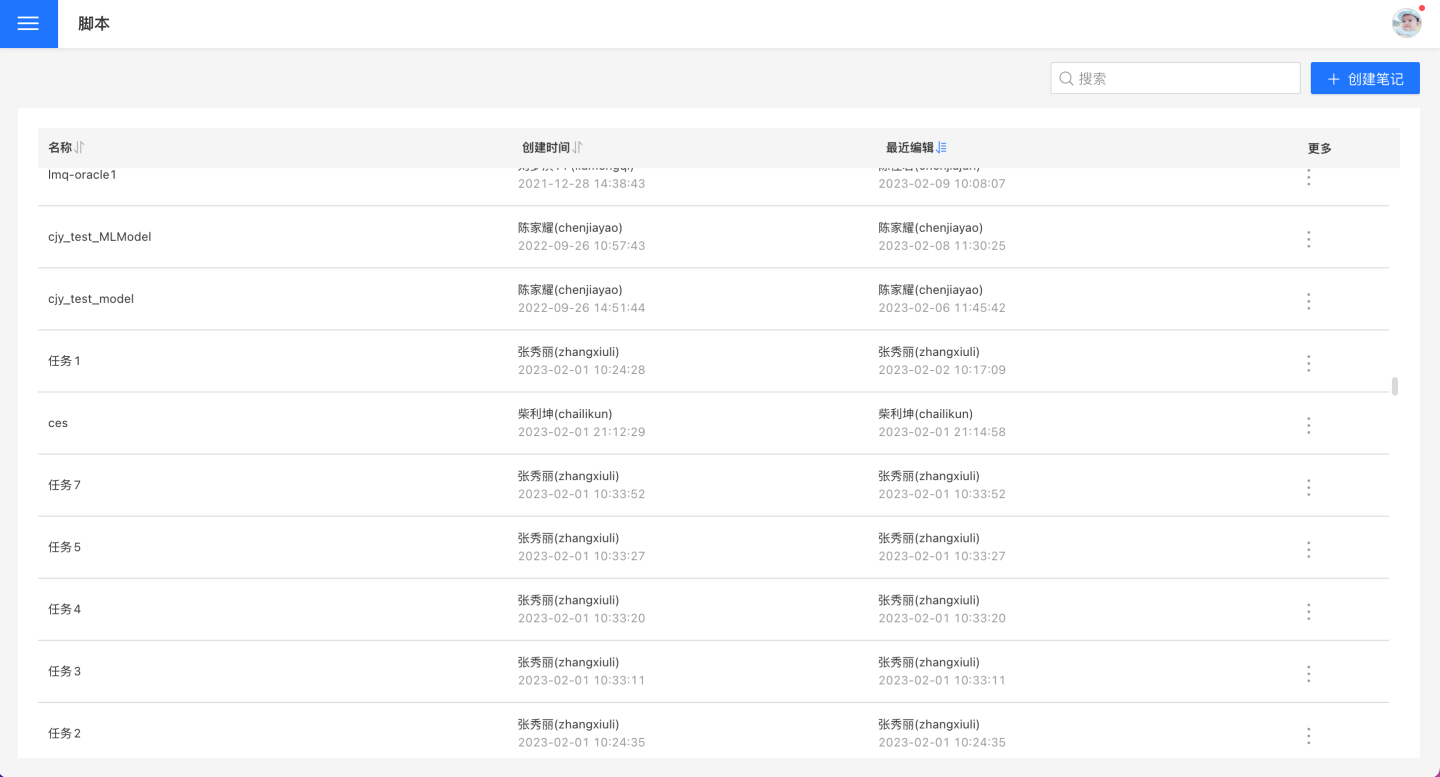This screenshot has width=1440, height=777.
Task: Click the 创建笔记 button
Action: point(1364,78)
